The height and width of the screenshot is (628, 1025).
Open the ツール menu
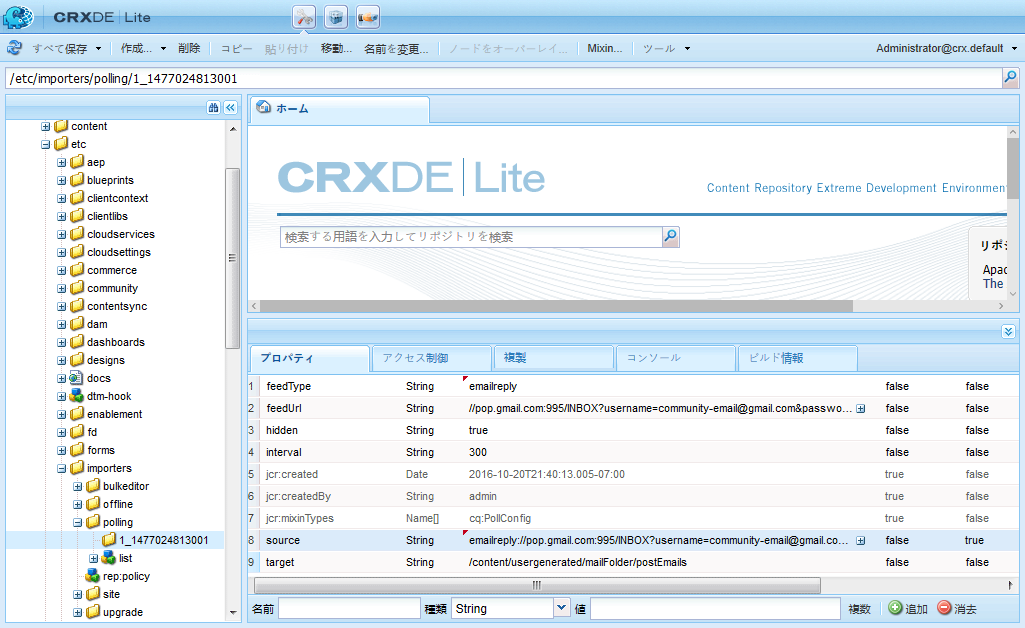pyautogui.click(x=666, y=48)
